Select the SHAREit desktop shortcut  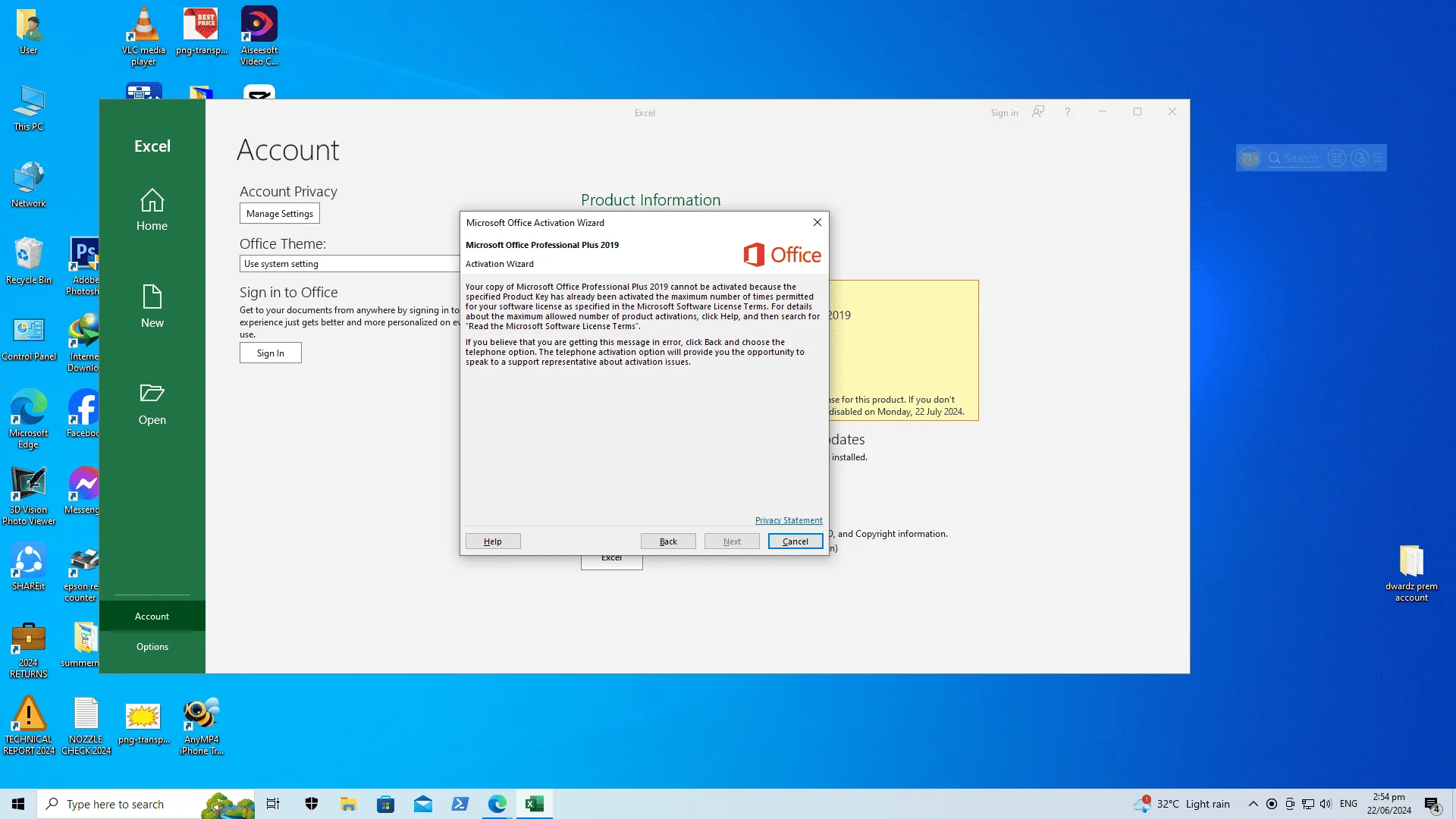pyautogui.click(x=29, y=568)
